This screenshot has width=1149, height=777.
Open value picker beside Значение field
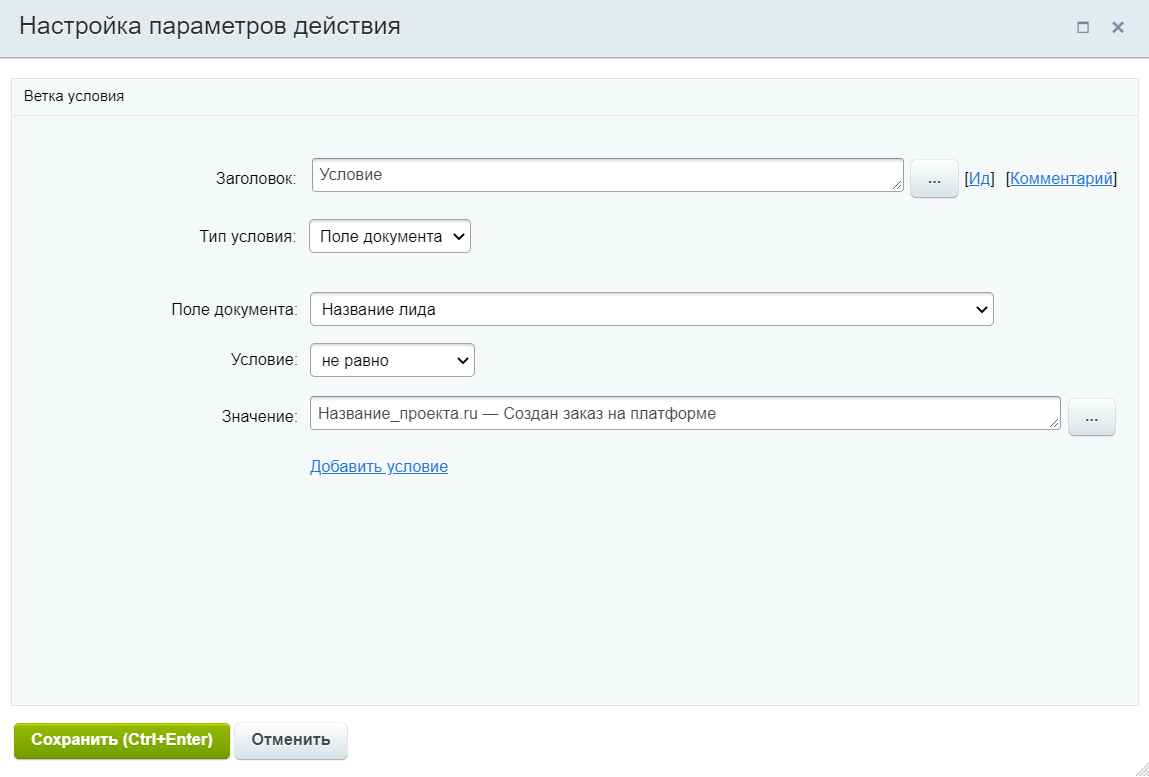1091,418
